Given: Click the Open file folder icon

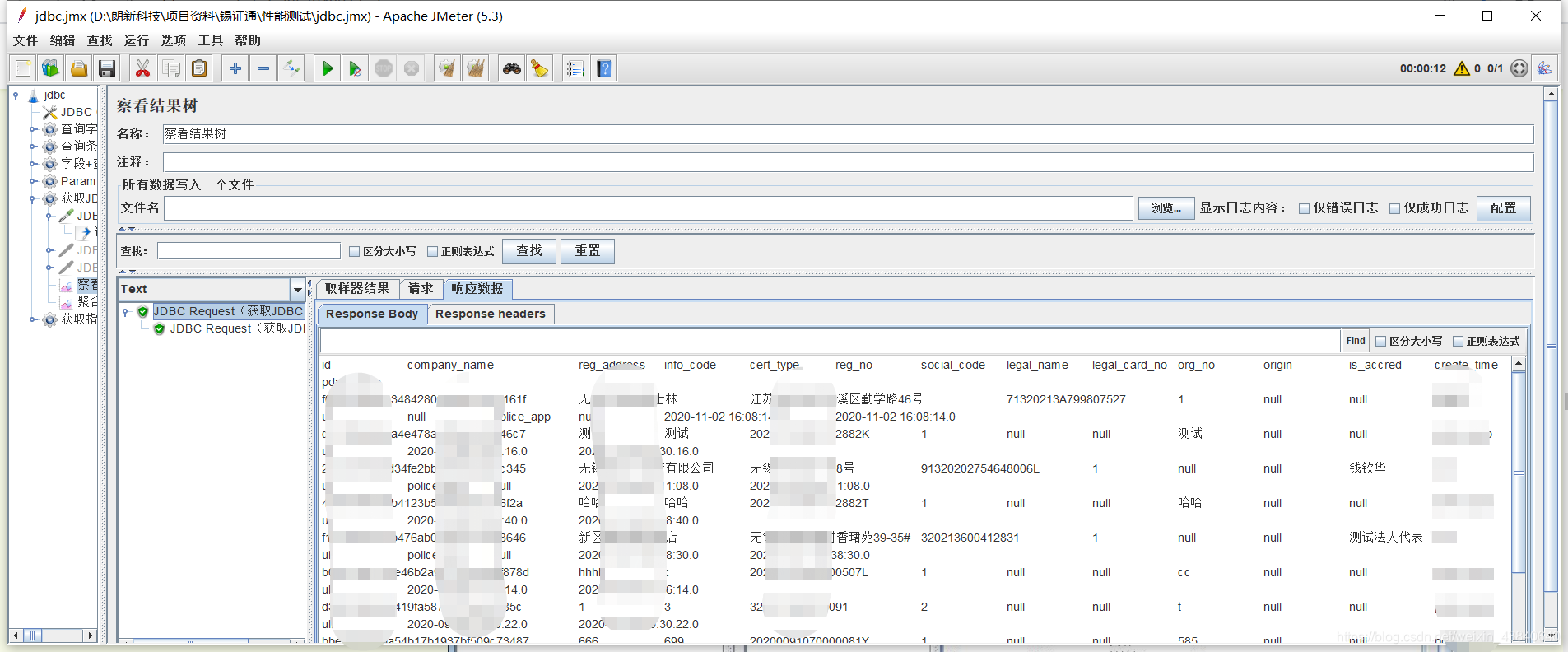Looking at the screenshot, I should point(79,68).
